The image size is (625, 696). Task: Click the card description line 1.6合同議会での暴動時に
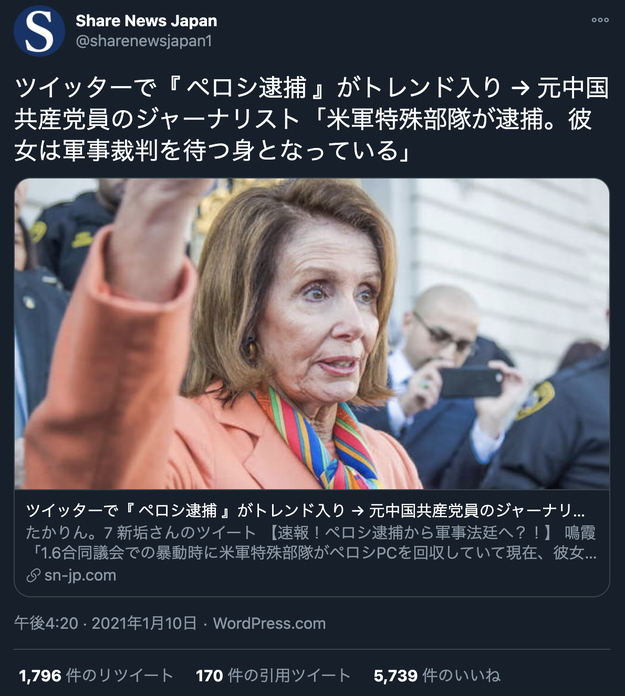click(x=311, y=553)
